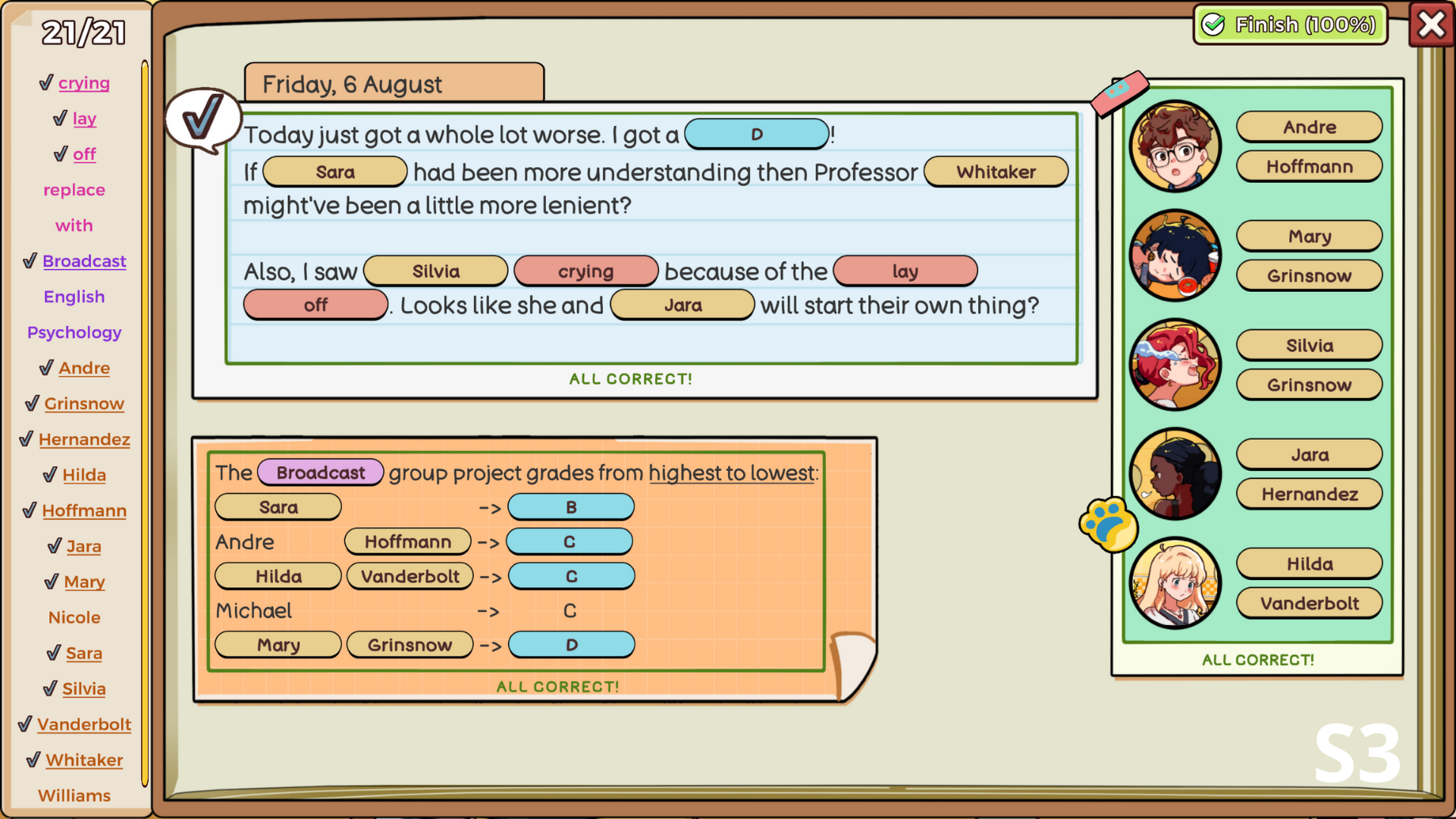Click Andre's glasses-wearing portrait
The image size is (1456, 819).
coord(1175,146)
